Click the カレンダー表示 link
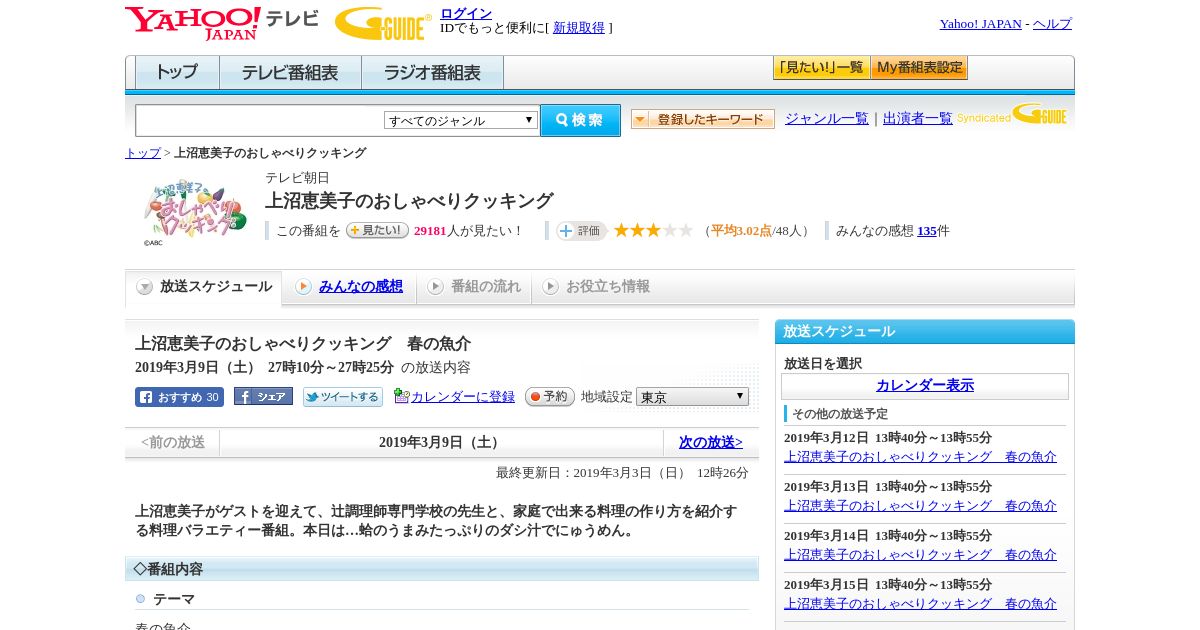The image size is (1200, 630). point(925,386)
